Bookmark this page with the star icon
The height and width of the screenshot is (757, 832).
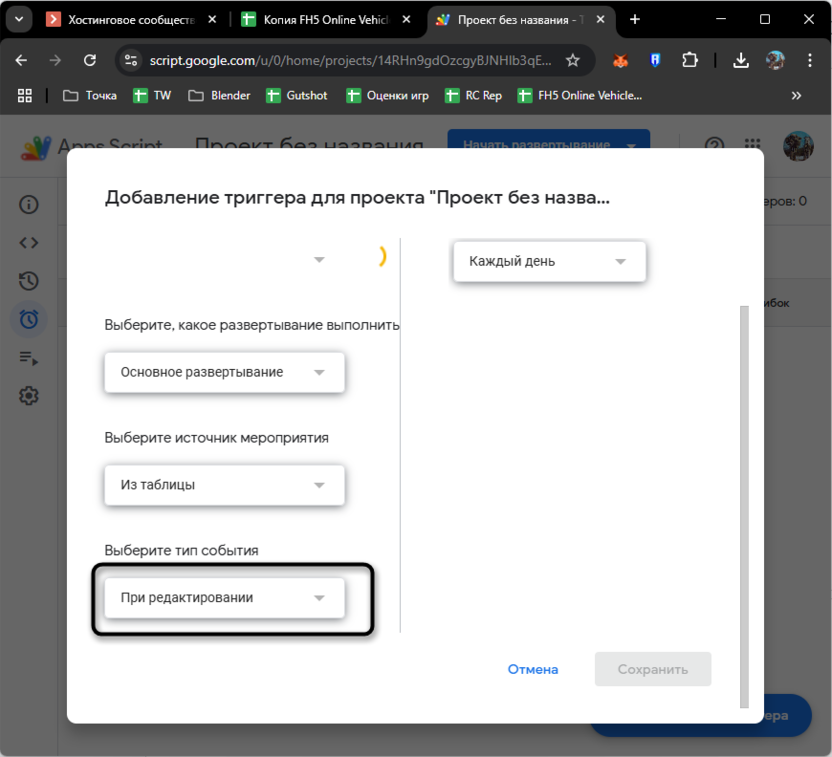pos(573,60)
